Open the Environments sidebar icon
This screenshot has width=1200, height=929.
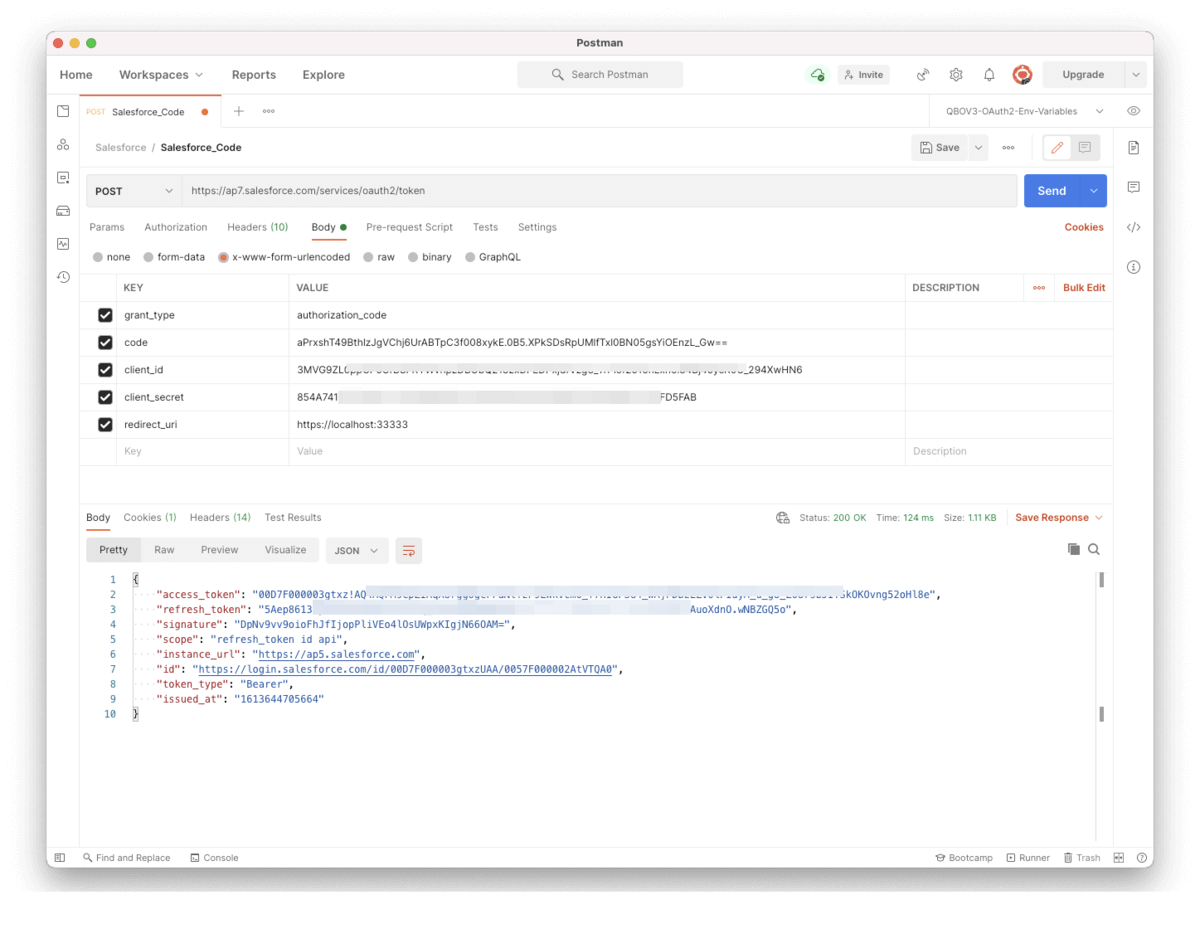(63, 178)
